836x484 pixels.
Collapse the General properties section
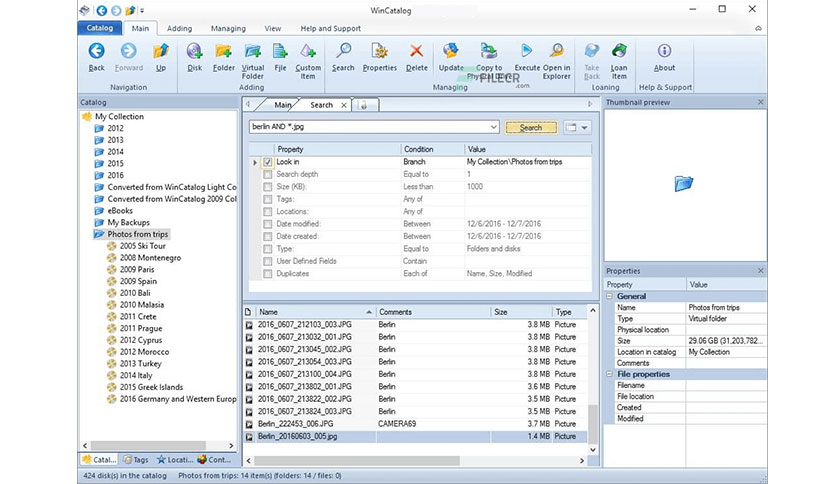609,296
